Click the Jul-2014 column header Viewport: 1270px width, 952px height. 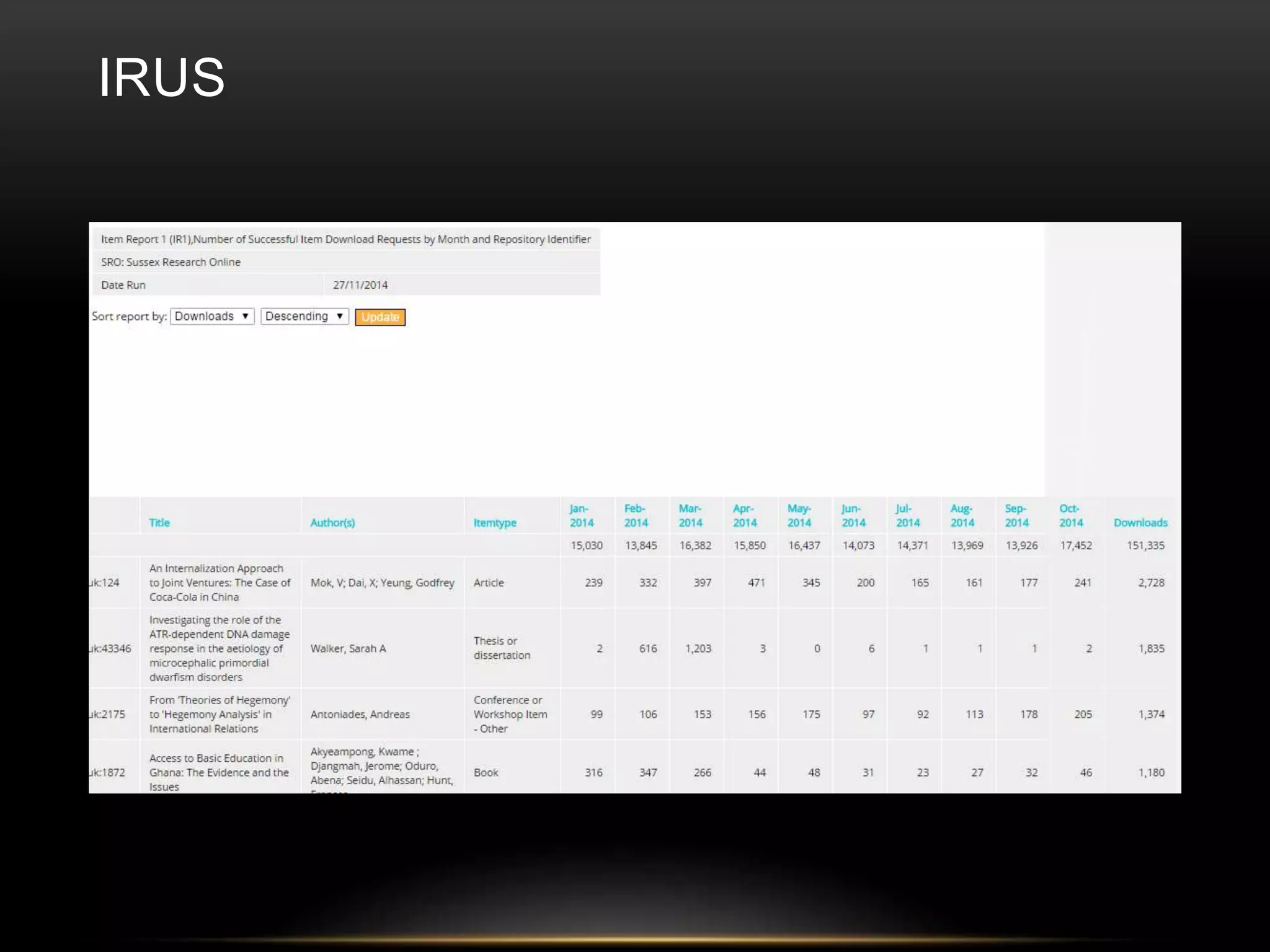[x=907, y=516]
